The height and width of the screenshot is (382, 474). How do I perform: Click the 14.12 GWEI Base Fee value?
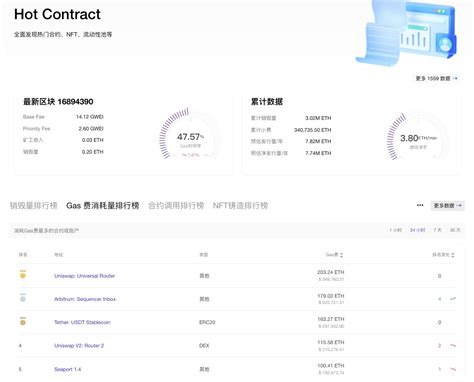(x=90, y=117)
